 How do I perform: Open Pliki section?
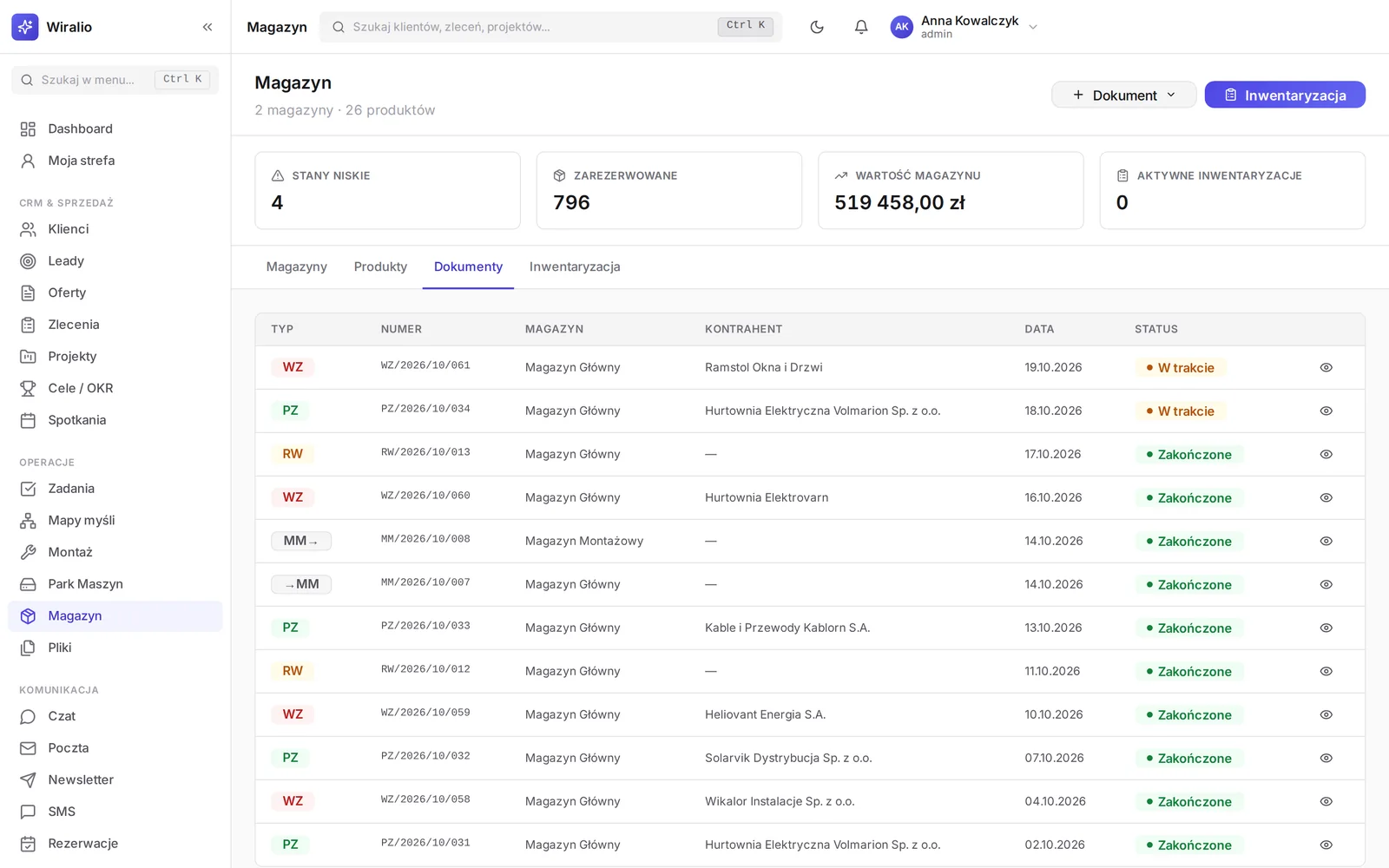click(115, 648)
